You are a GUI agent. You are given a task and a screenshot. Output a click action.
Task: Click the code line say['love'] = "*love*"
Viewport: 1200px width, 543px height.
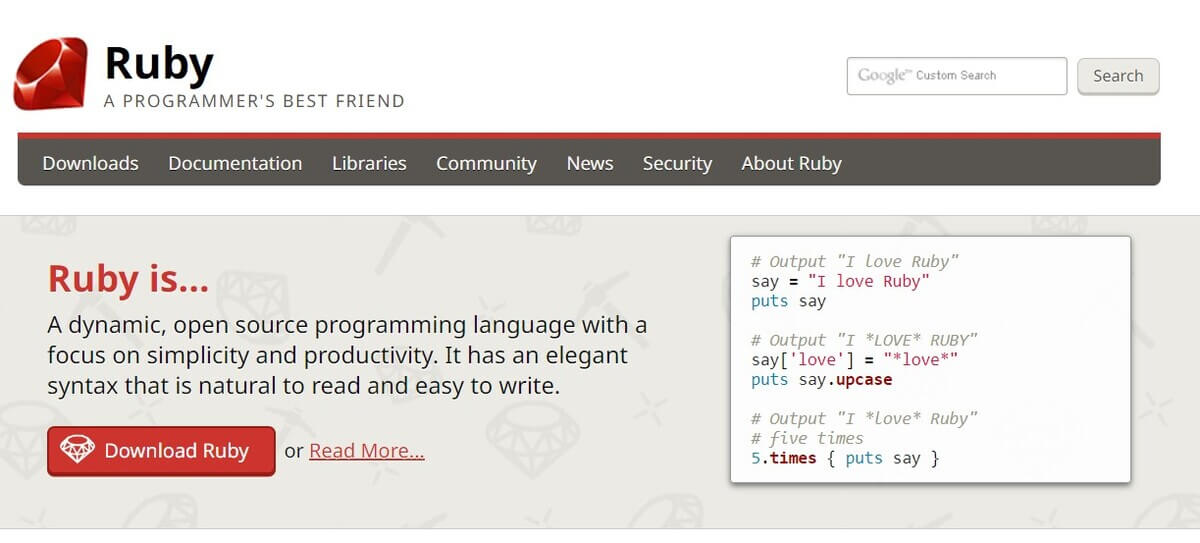855,360
